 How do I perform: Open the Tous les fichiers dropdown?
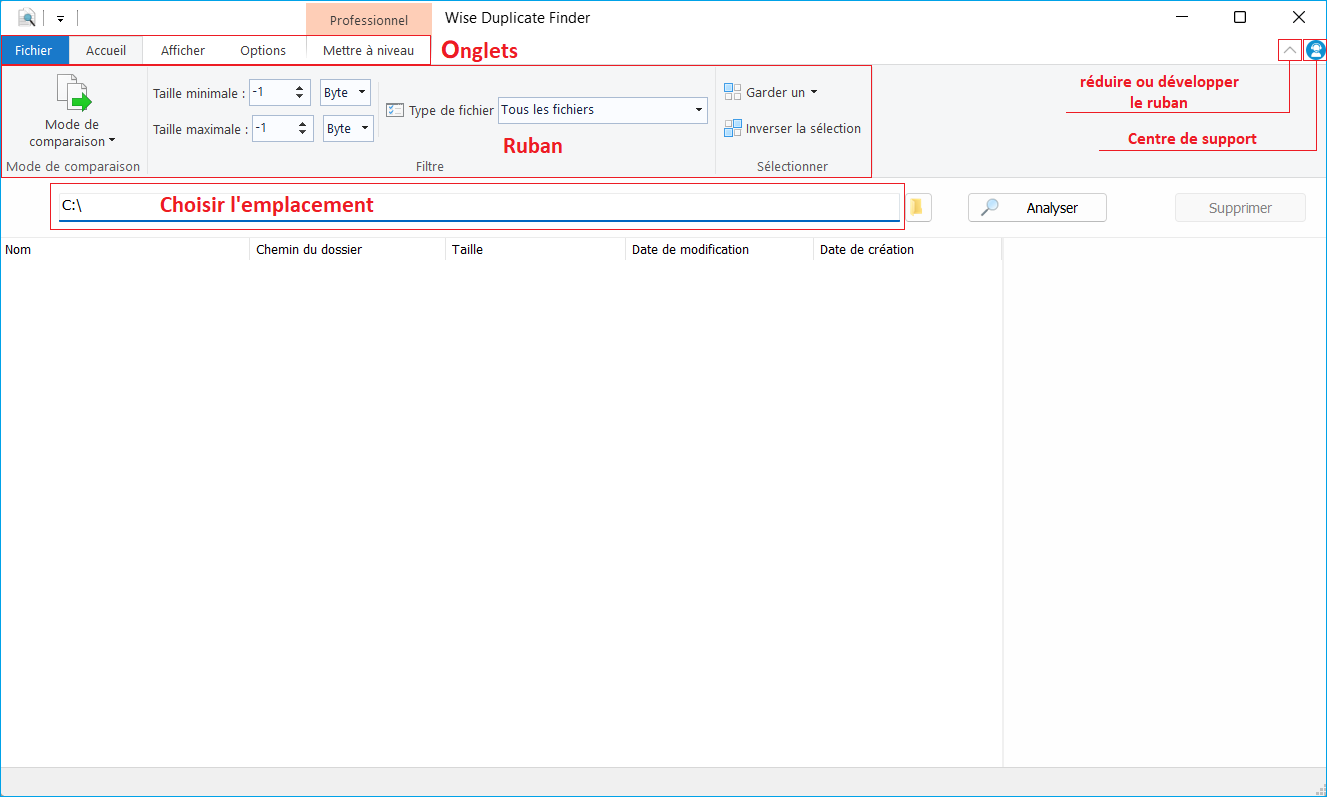603,110
